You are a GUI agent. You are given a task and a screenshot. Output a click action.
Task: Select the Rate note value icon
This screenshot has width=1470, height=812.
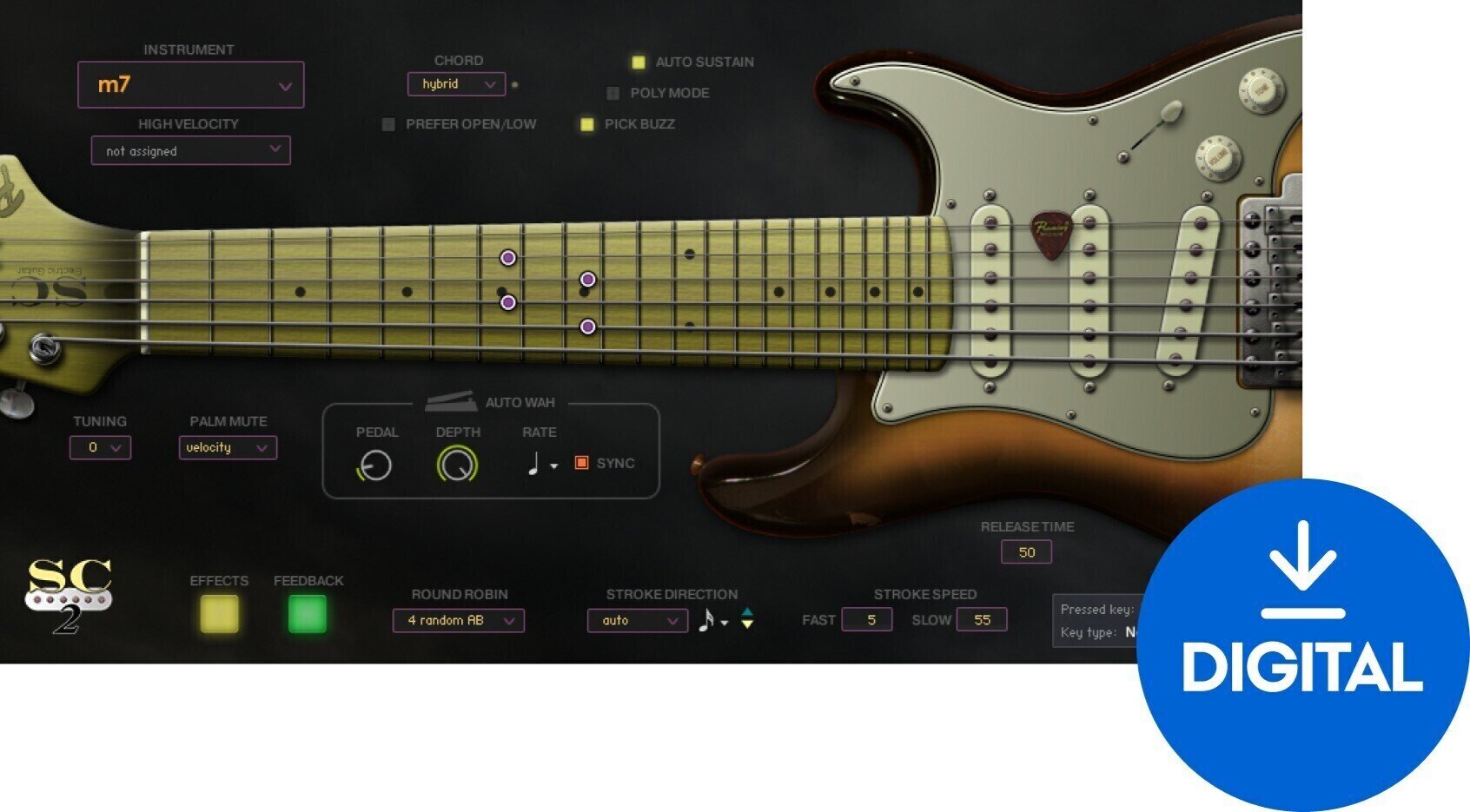[x=536, y=463]
